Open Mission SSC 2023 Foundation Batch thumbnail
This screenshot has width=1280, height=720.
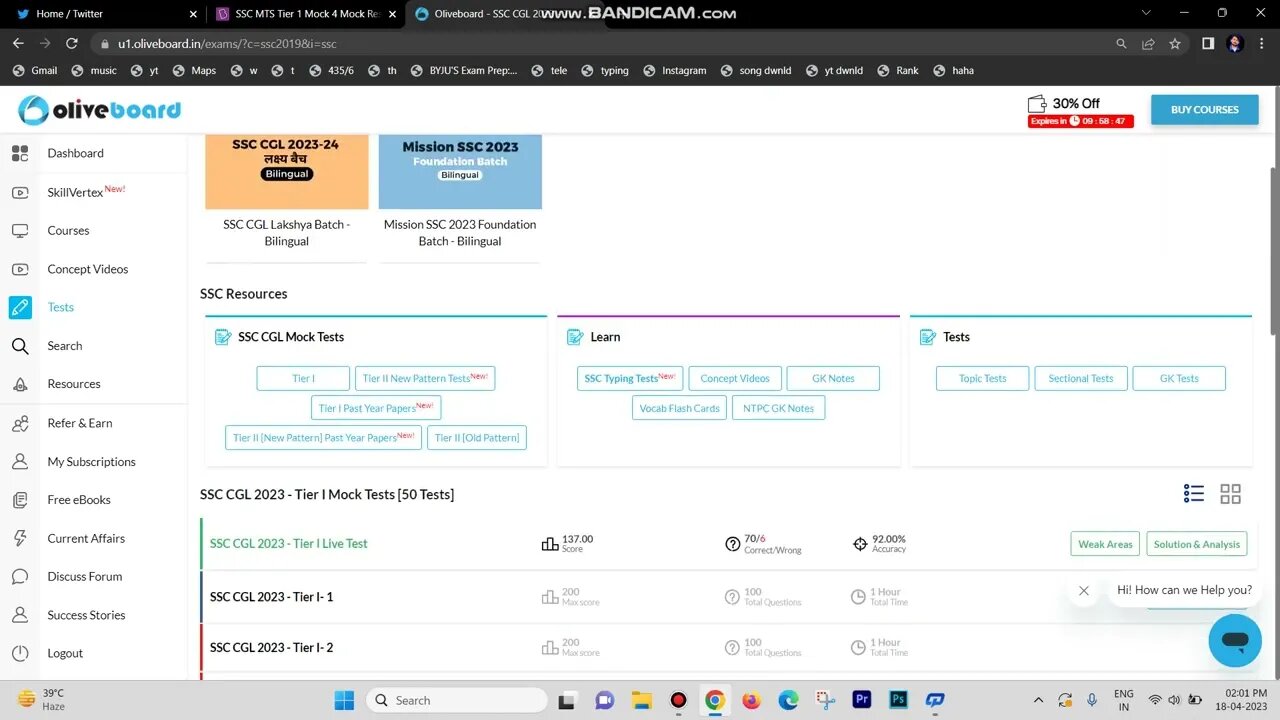coord(460,172)
